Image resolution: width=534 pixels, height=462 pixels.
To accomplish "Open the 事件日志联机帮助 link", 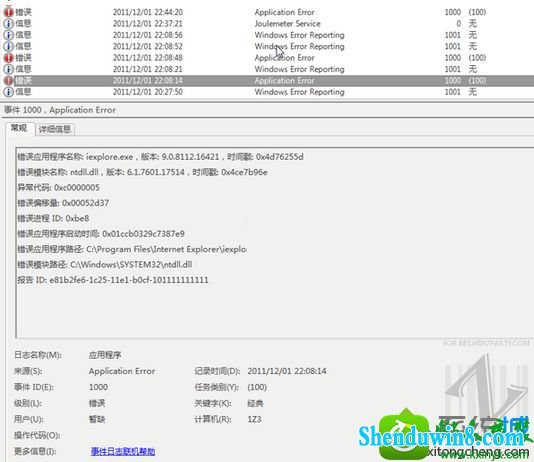I will click(123, 451).
